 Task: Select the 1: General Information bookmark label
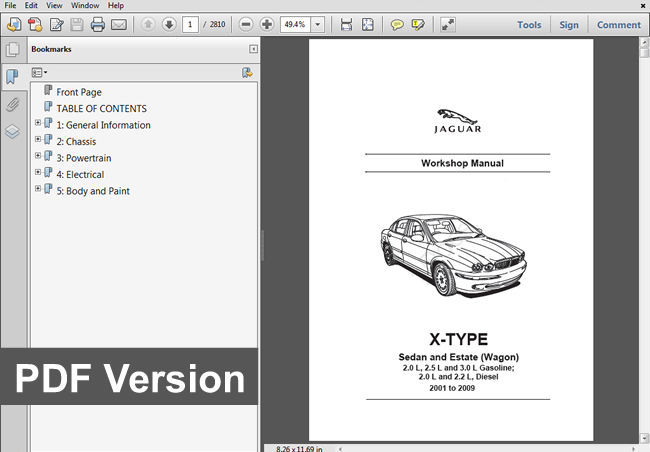[x=104, y=125]
